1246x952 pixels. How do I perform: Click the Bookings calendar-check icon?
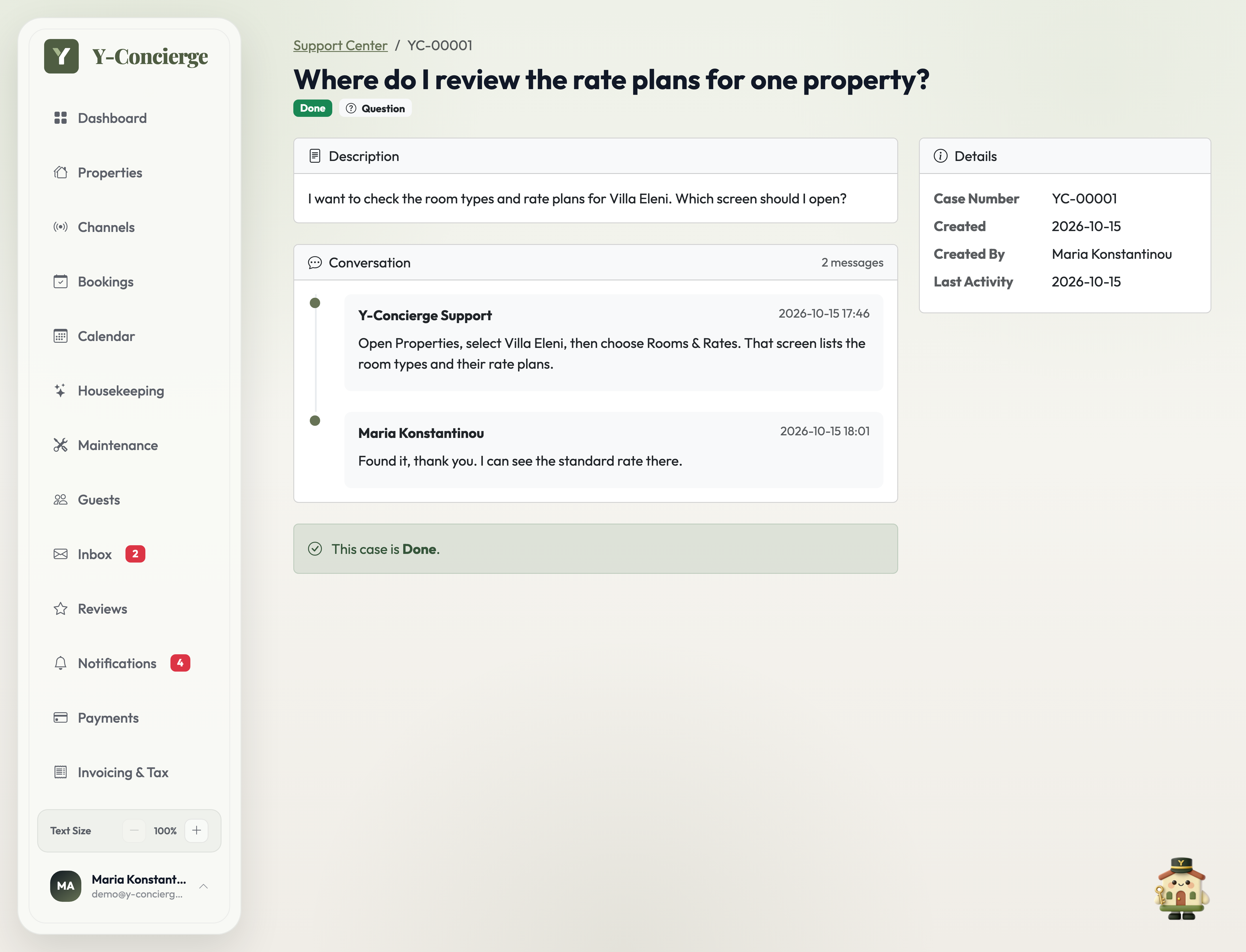coord(61,282)
